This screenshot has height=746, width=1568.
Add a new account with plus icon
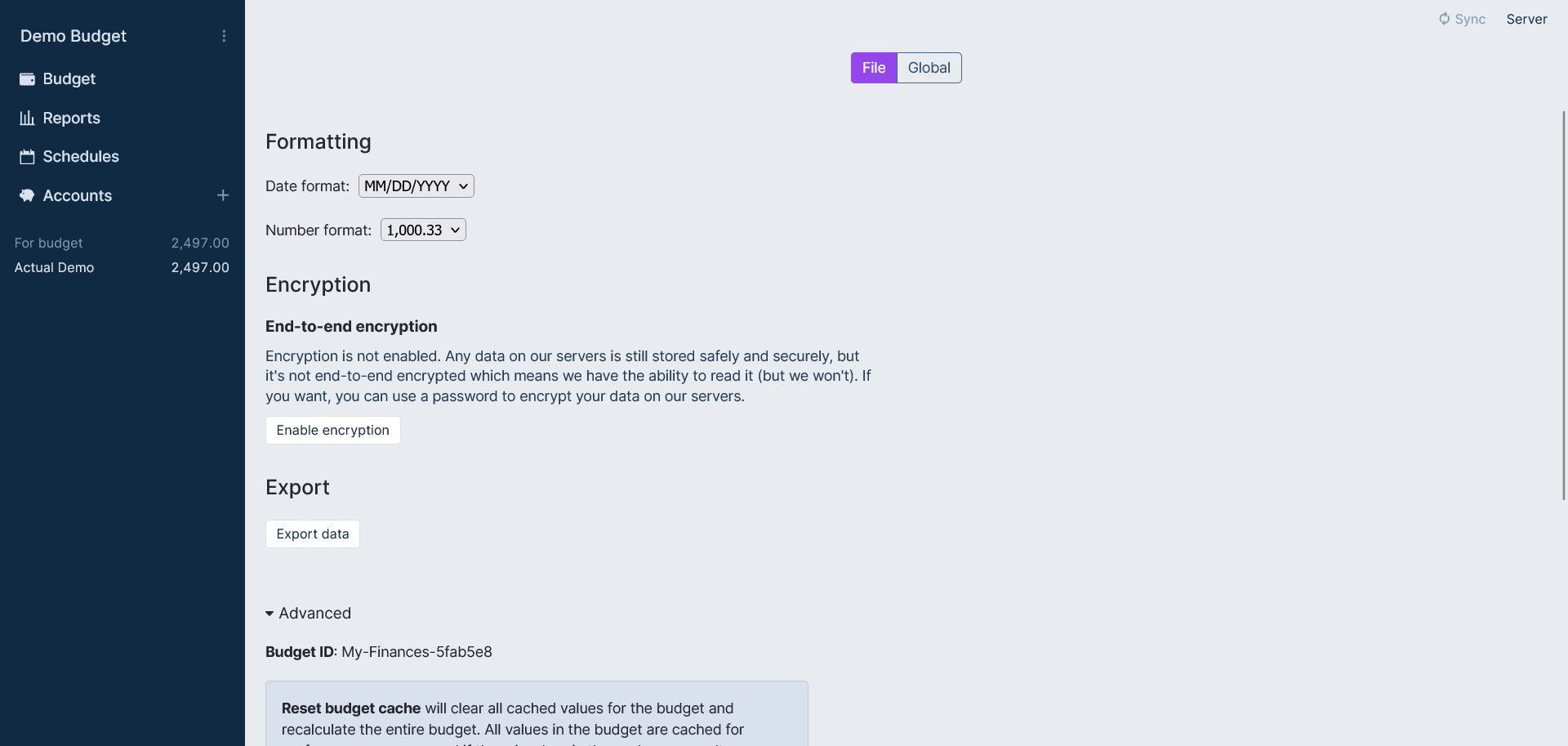(223, 195)
